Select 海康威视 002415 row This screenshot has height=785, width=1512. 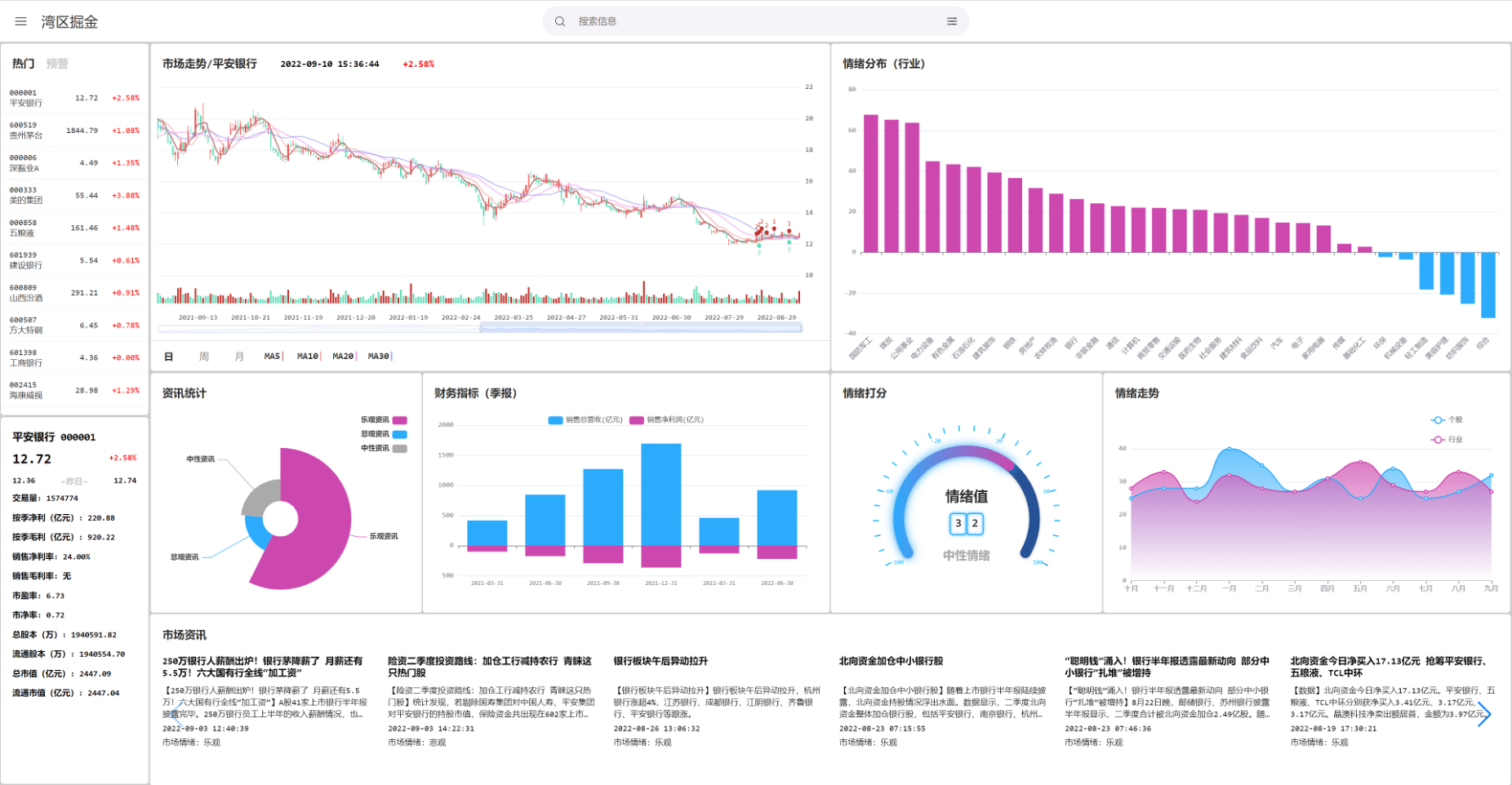point(74,390)
